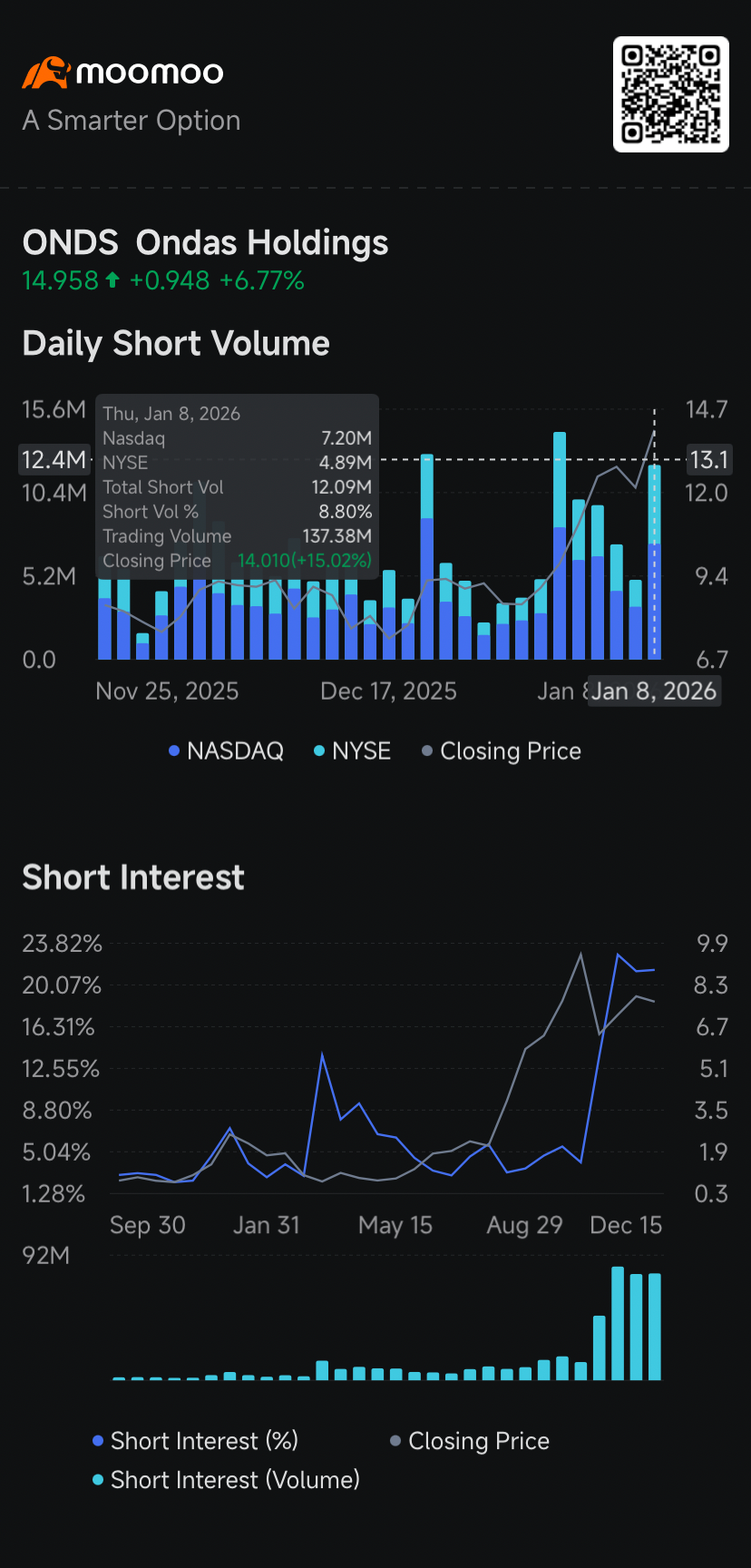The image size is (751, 1568).
Task: Click the Short Interest section heading
Action: pos(133,877)
